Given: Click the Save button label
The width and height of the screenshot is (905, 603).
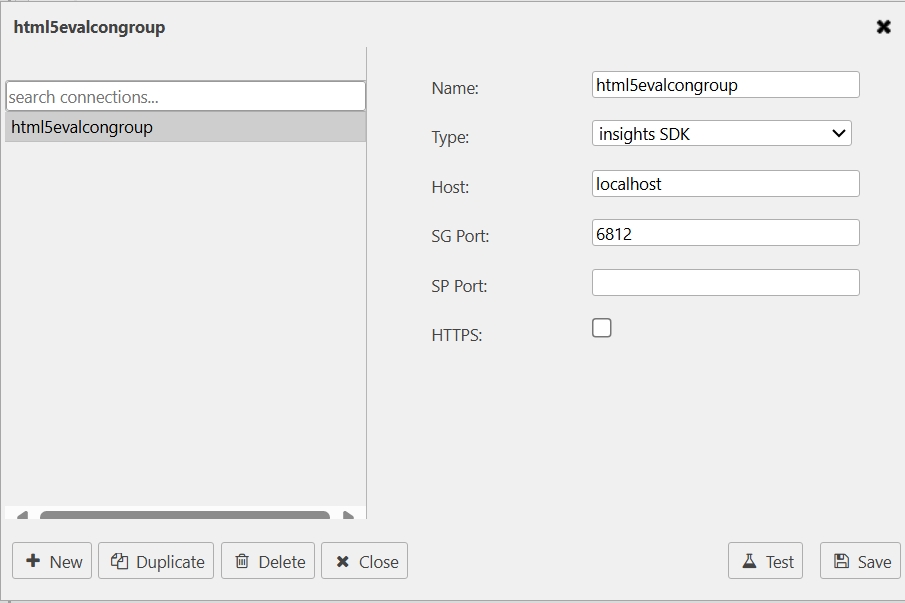Looking at the screenshot, I should point(874,562).
